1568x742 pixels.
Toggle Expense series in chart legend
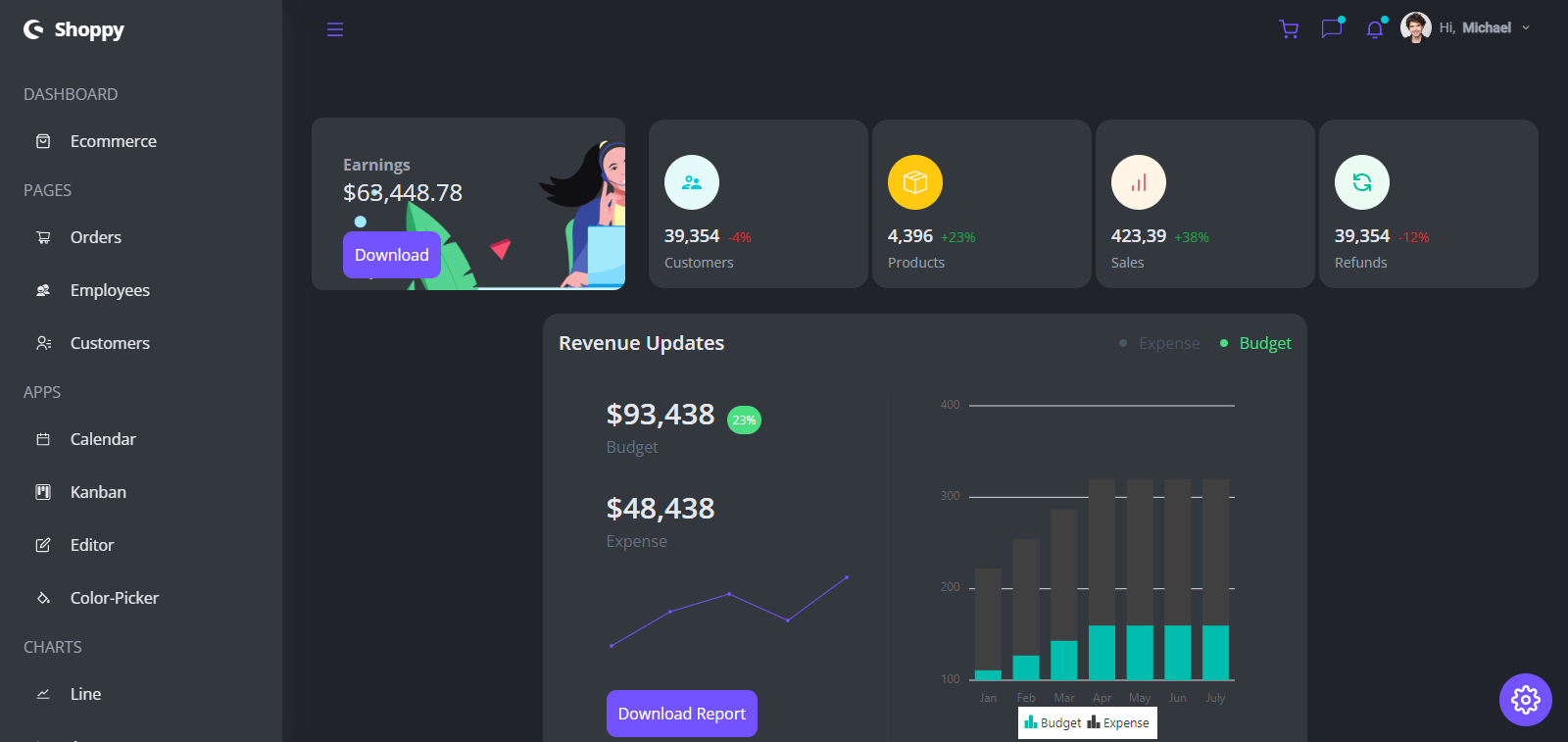[x=1119, y=723]
